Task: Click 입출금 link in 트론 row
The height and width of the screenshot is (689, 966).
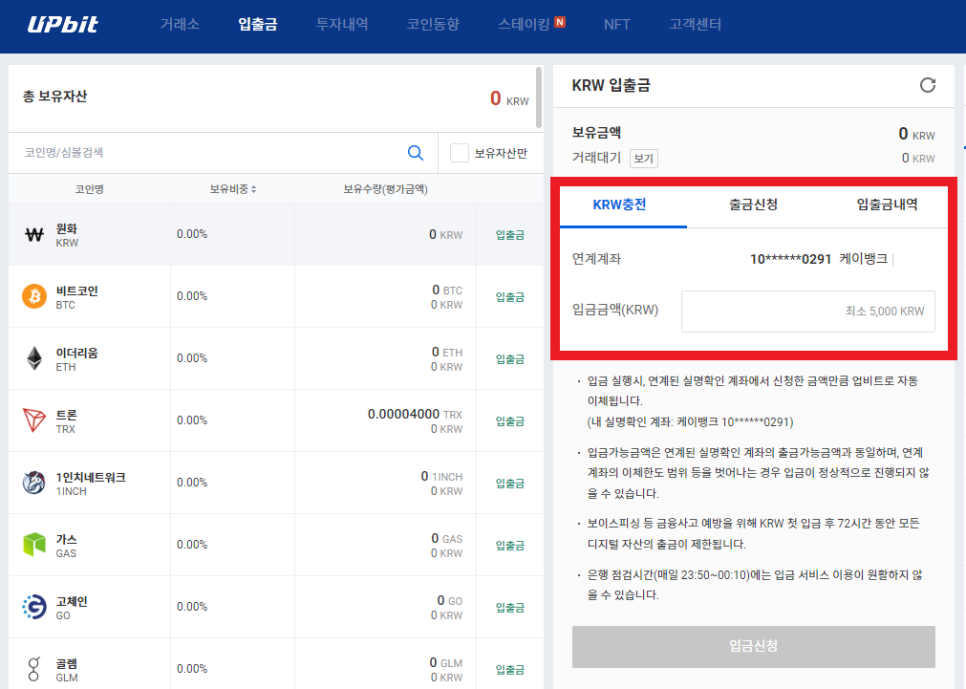Action: [x=509, y=422]
